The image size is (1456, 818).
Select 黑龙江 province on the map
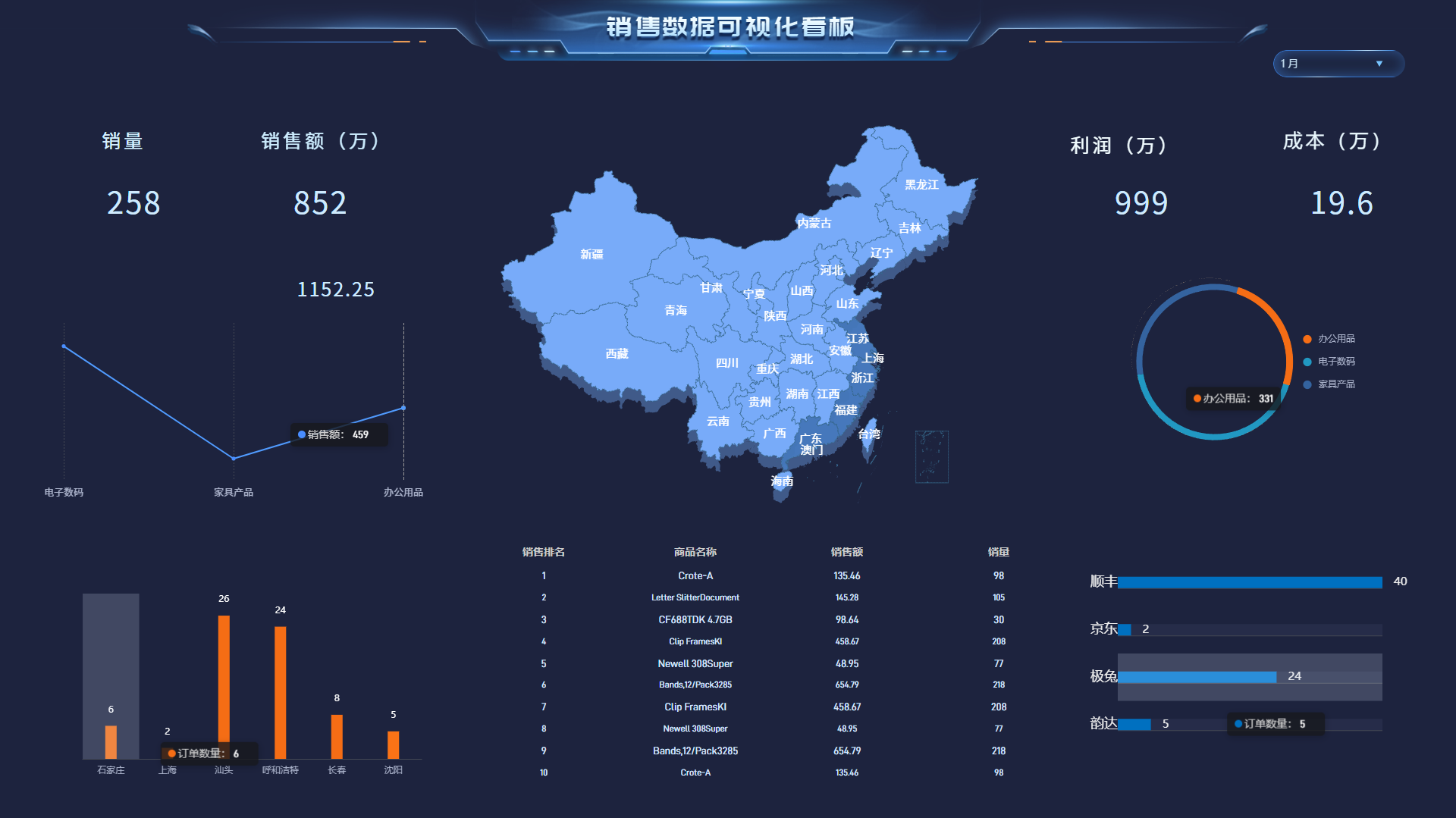point(921,184)
